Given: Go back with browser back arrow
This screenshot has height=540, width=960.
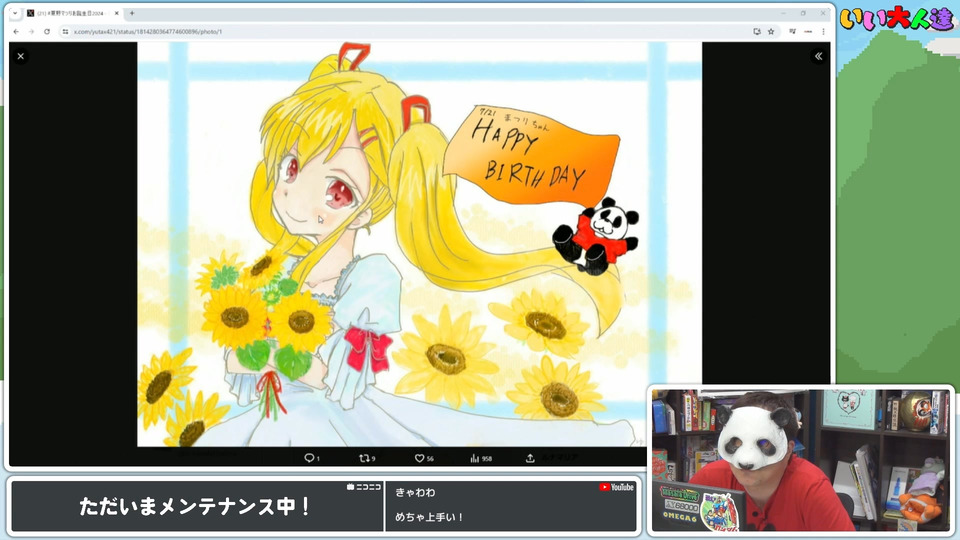Looking at the screenshot, I should (16, 31).
